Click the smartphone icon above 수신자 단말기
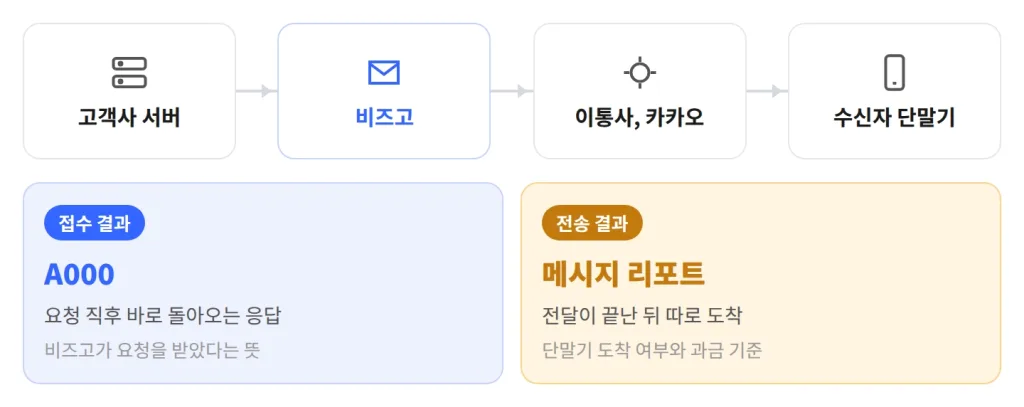The width and height of the screenshot is (1024, 407). pos(894,73)
